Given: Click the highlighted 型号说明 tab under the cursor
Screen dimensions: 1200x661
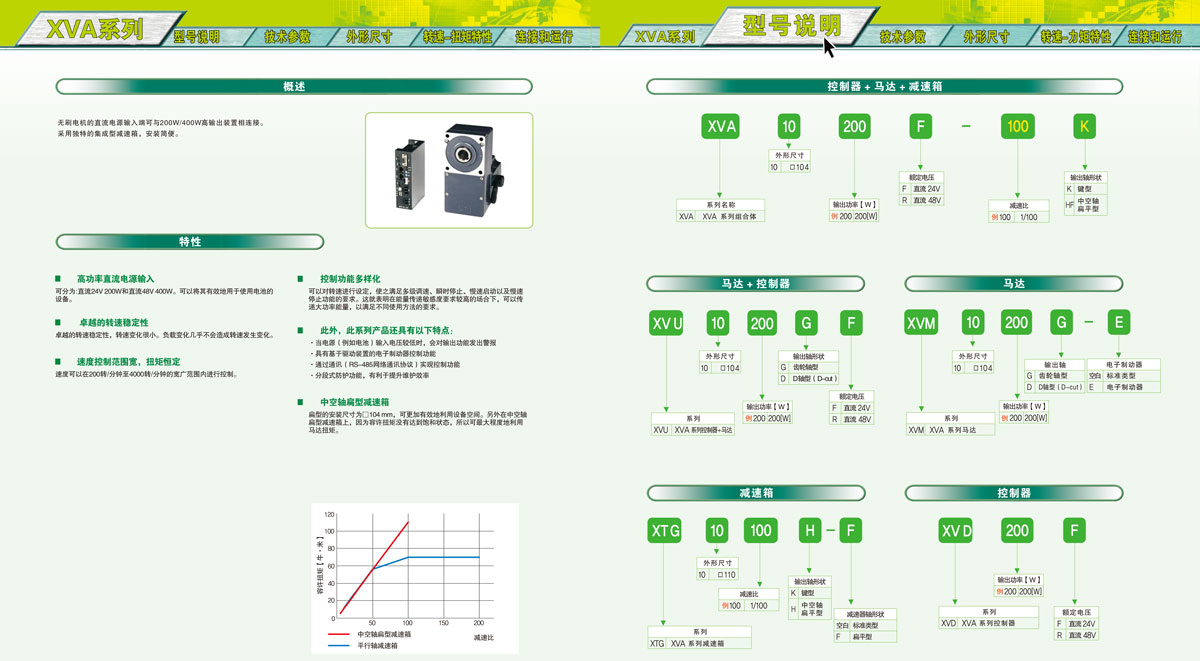Looking at the screenshot, I should [792, 26].
